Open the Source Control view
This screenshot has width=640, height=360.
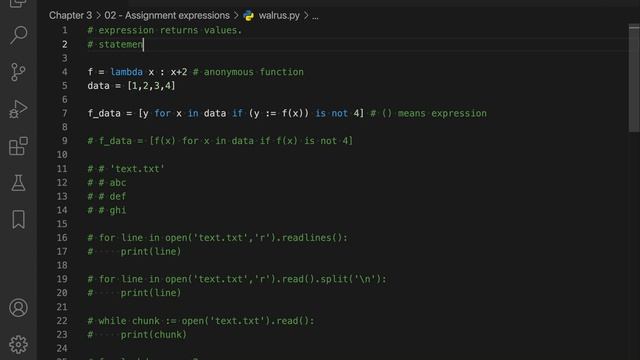[x=18, y=72]
